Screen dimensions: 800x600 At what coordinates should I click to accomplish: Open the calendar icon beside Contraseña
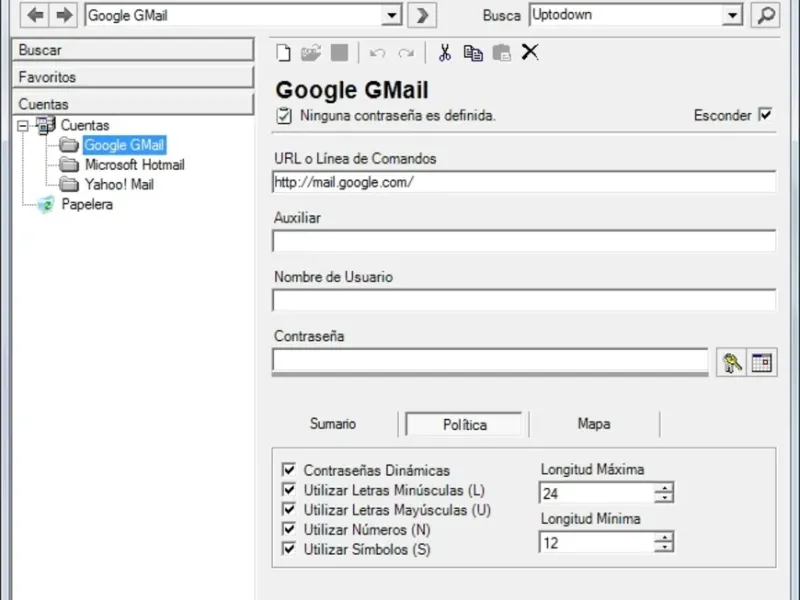[762, 363]
